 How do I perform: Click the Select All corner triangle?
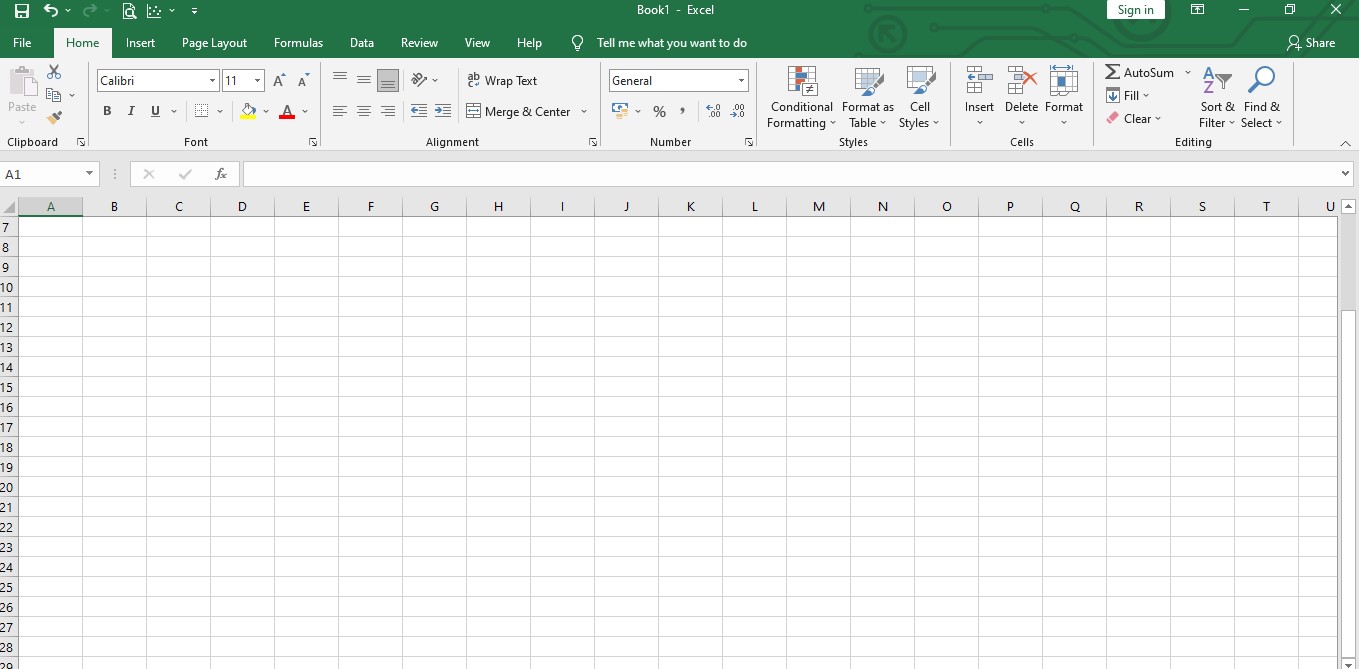click(9, 207)
